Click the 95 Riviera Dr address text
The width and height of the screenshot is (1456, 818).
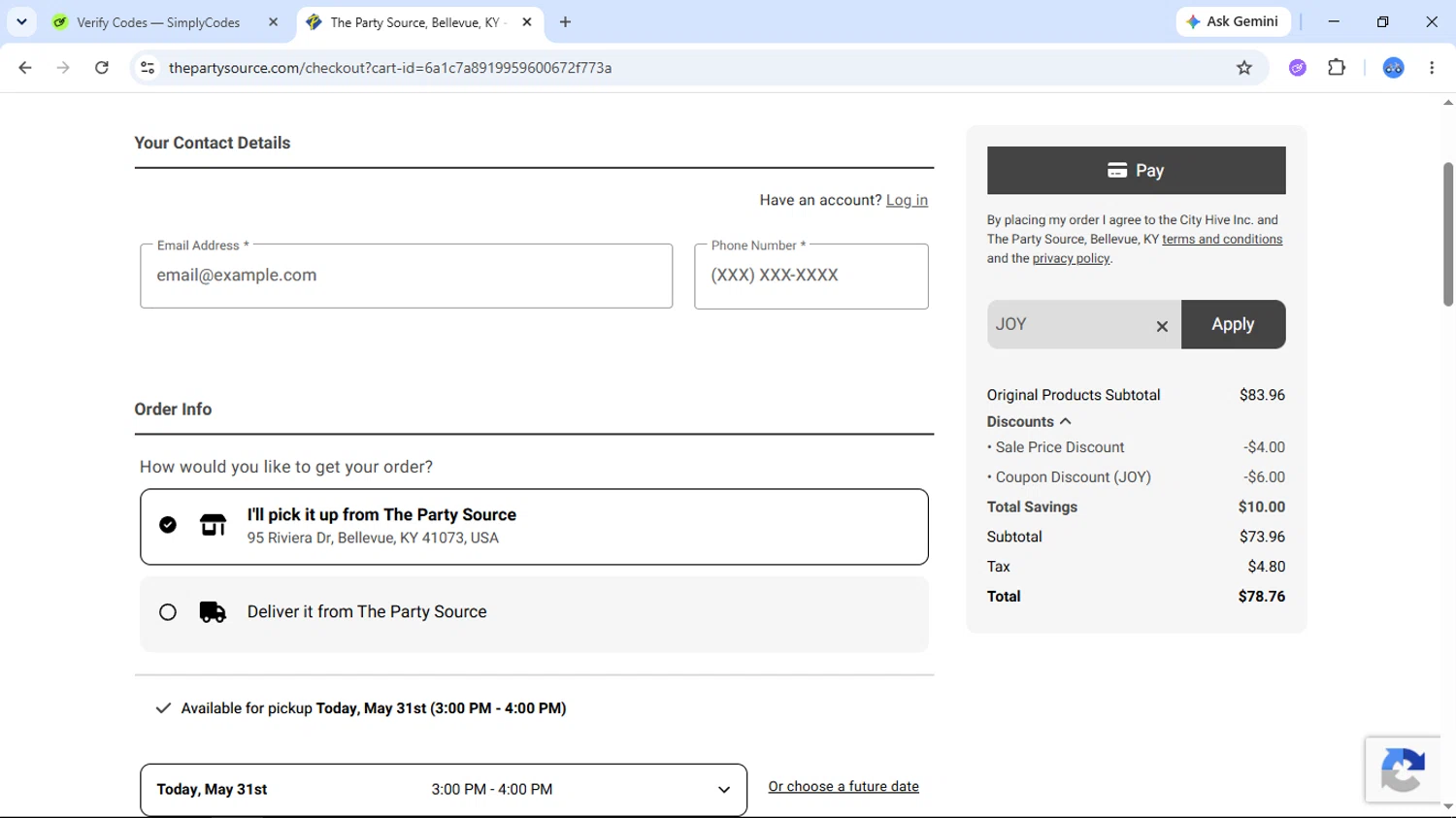(x=373, y=539)
